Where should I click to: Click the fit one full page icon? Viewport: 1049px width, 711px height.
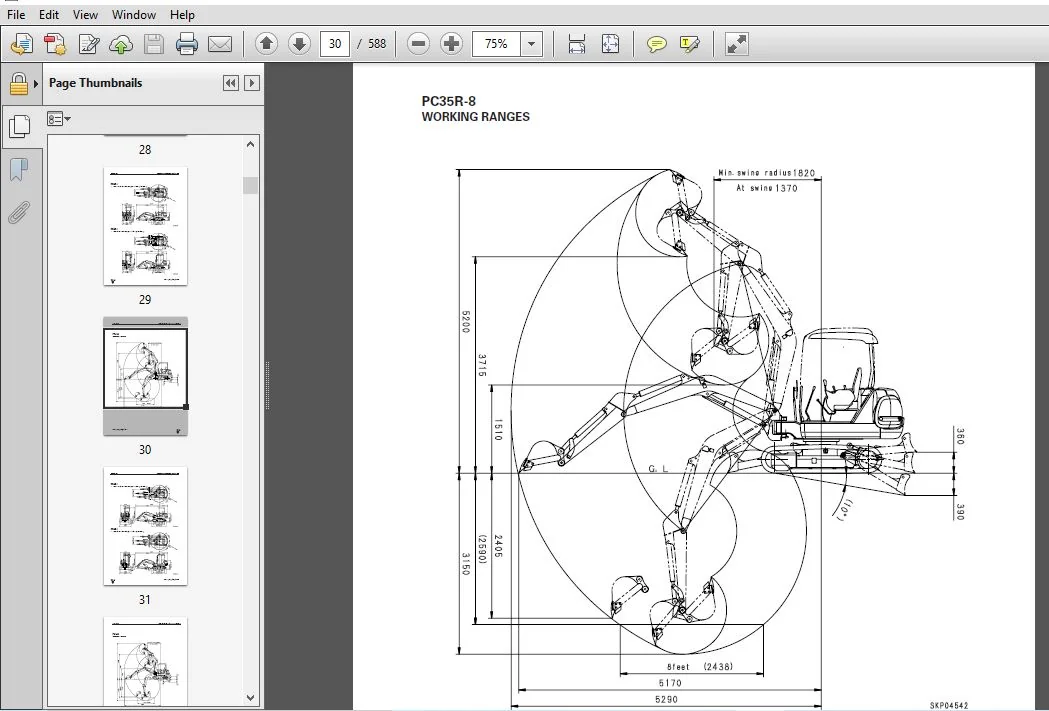[x=610, y=44]
